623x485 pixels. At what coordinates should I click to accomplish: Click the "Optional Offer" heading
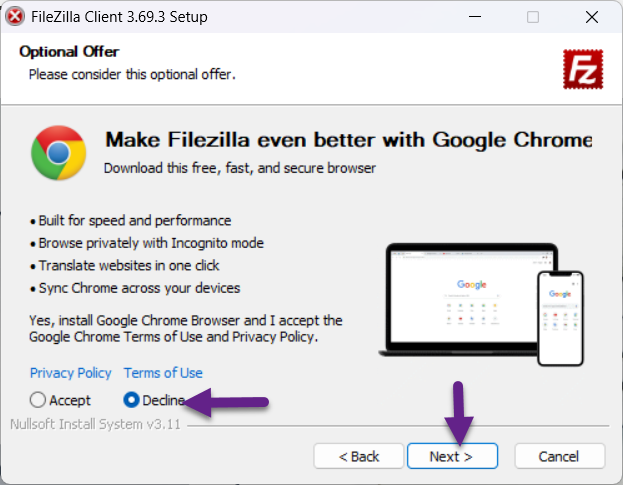tap(69, 52)
